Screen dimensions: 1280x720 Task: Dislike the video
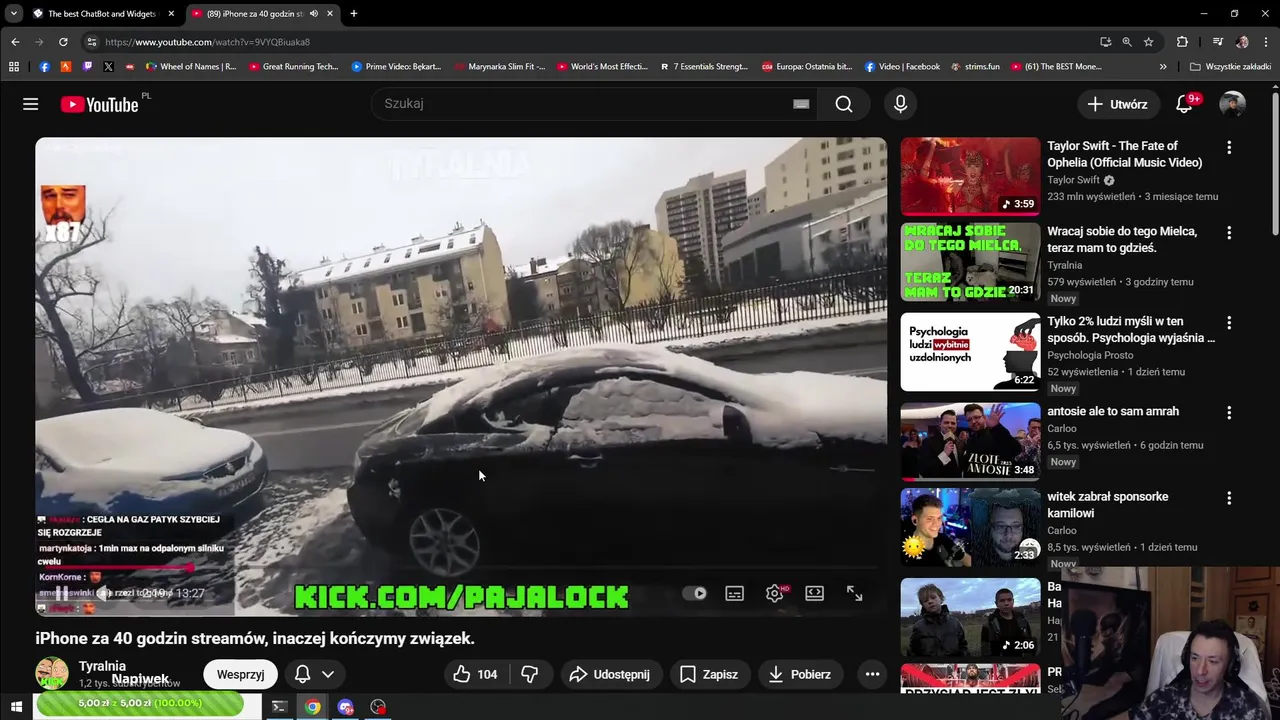[x=530, y=674]
